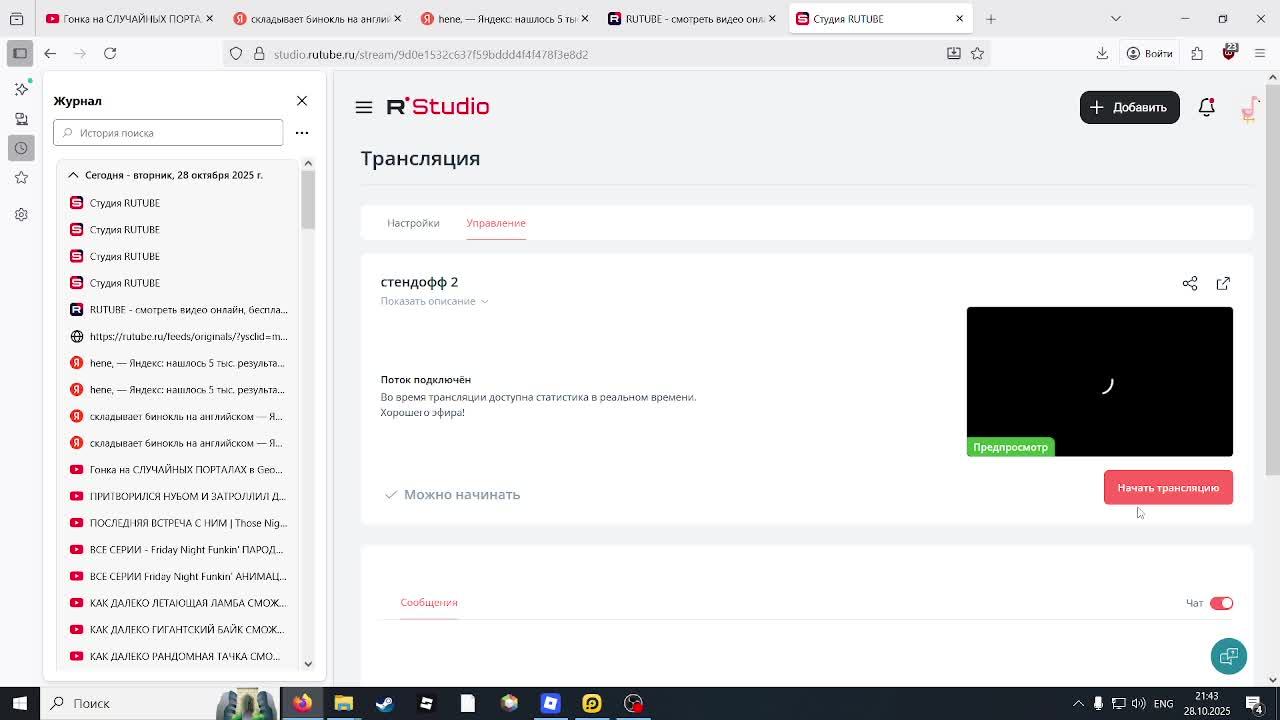
Task: Click the ENG language indicator
Action: click(x=1163, y=704)
